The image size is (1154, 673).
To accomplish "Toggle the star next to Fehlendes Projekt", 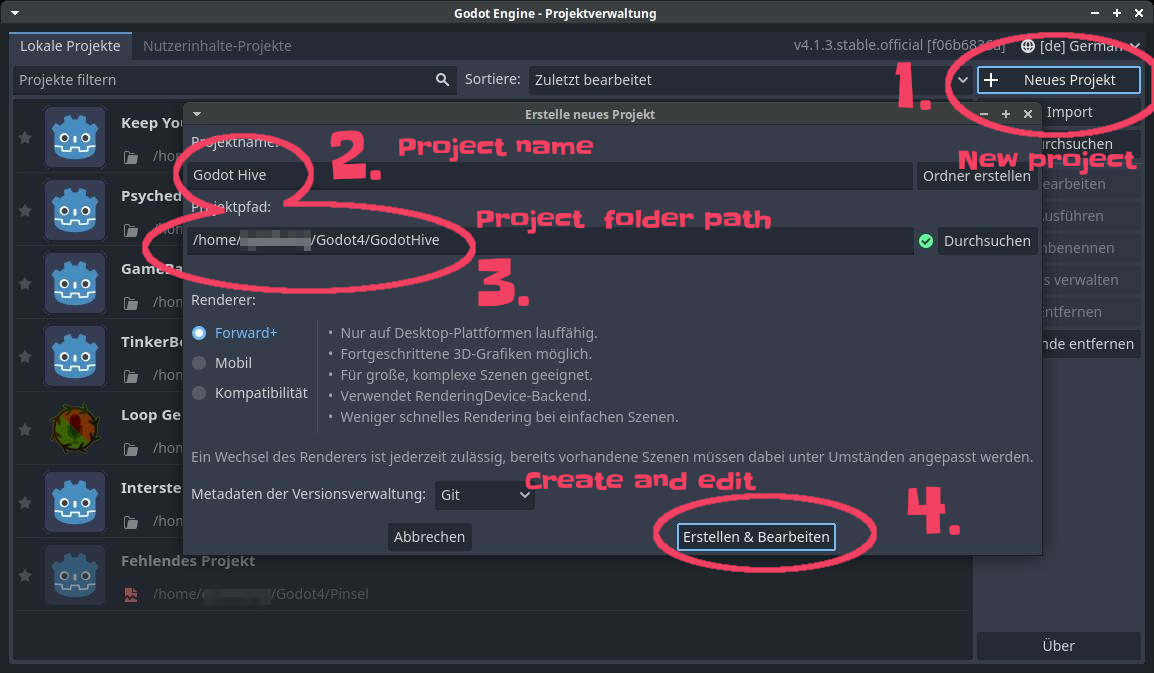I will pos(25,575).
